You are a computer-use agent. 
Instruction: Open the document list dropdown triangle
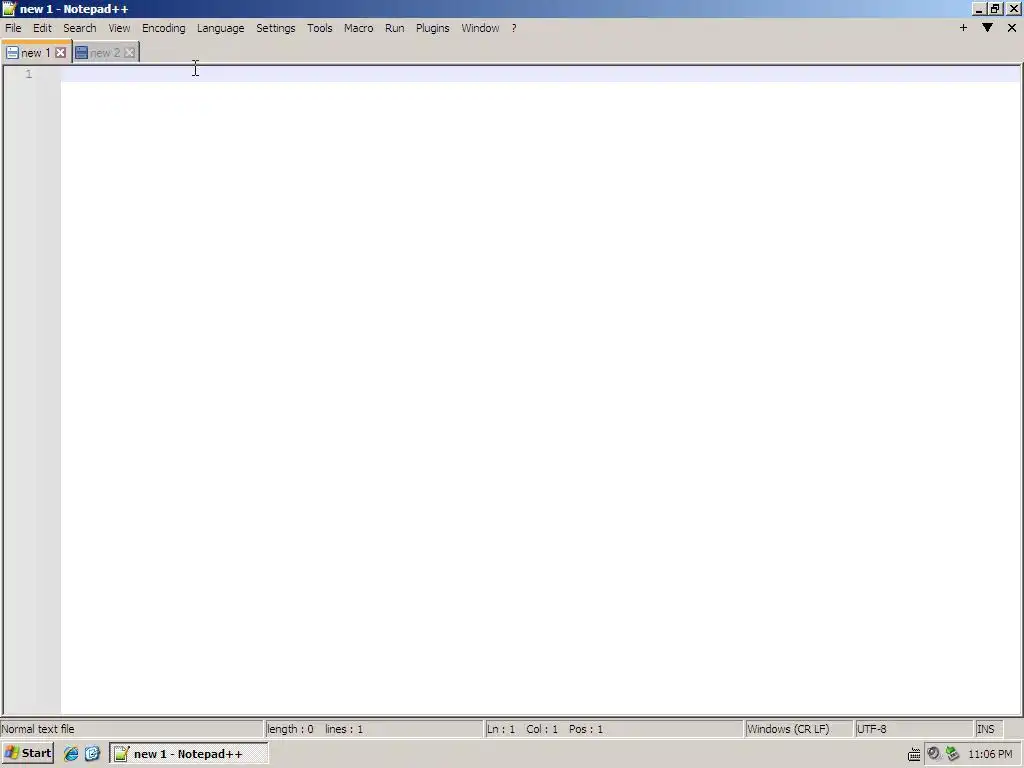tap(987, 27)
